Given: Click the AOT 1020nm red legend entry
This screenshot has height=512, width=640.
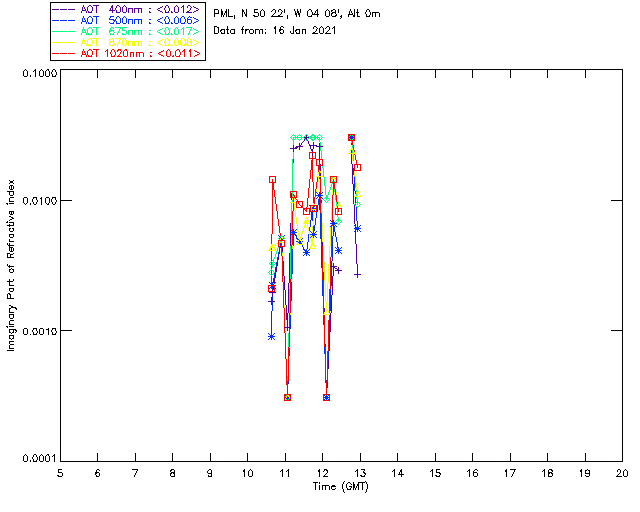Looking at the screenshot, I should click(x=127, y=53).
